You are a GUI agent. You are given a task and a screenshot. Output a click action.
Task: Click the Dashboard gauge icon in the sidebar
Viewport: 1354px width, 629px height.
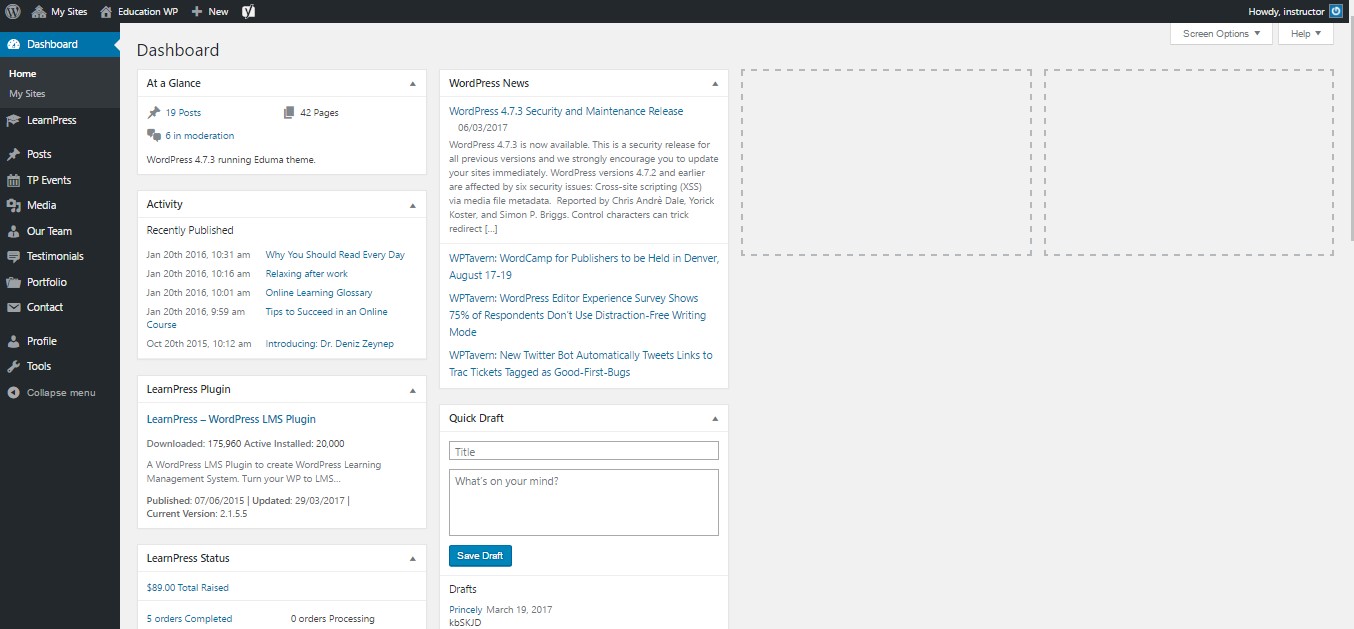coord(13,44)
